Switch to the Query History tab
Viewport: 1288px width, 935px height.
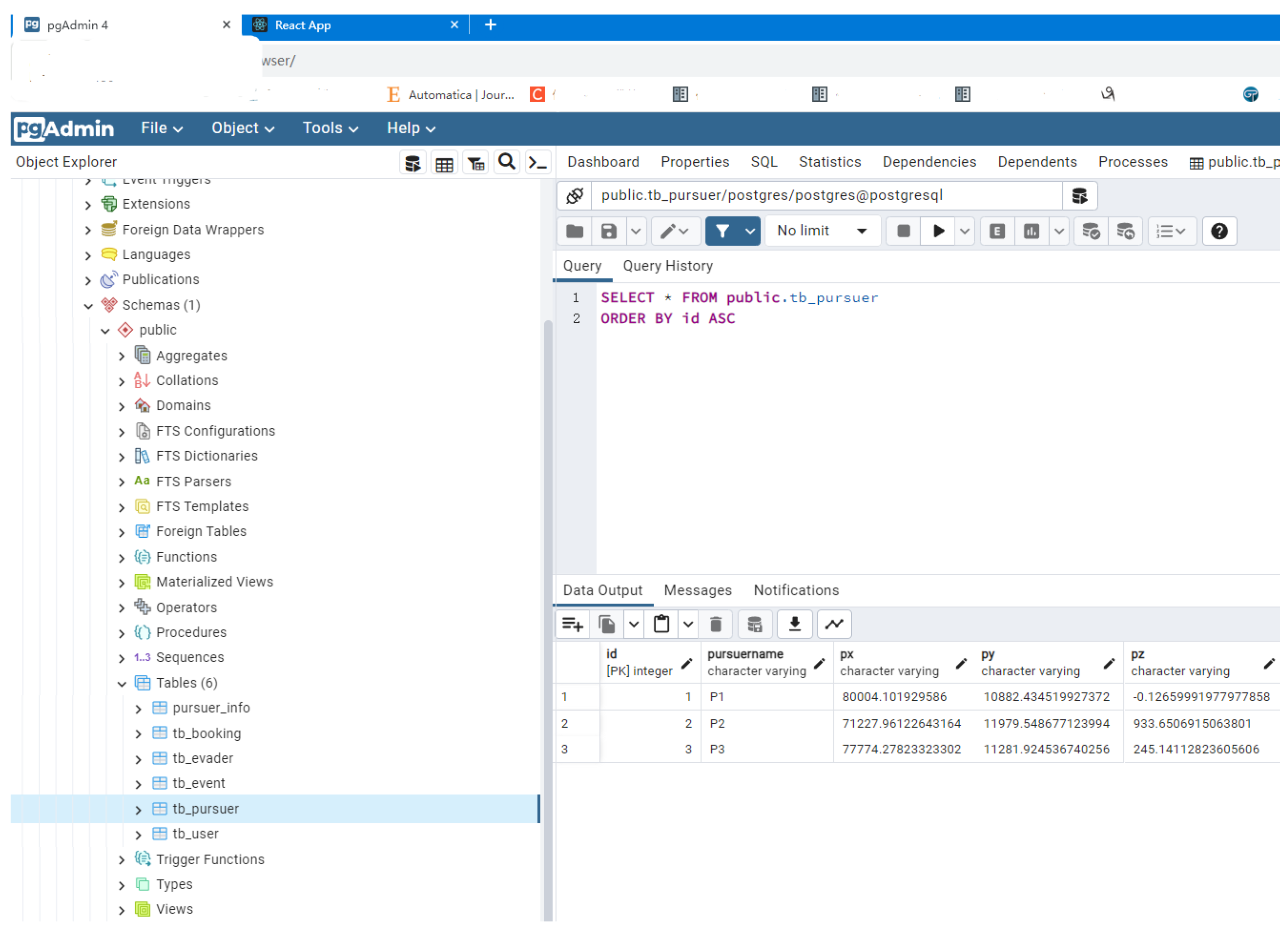click(668, 266)
